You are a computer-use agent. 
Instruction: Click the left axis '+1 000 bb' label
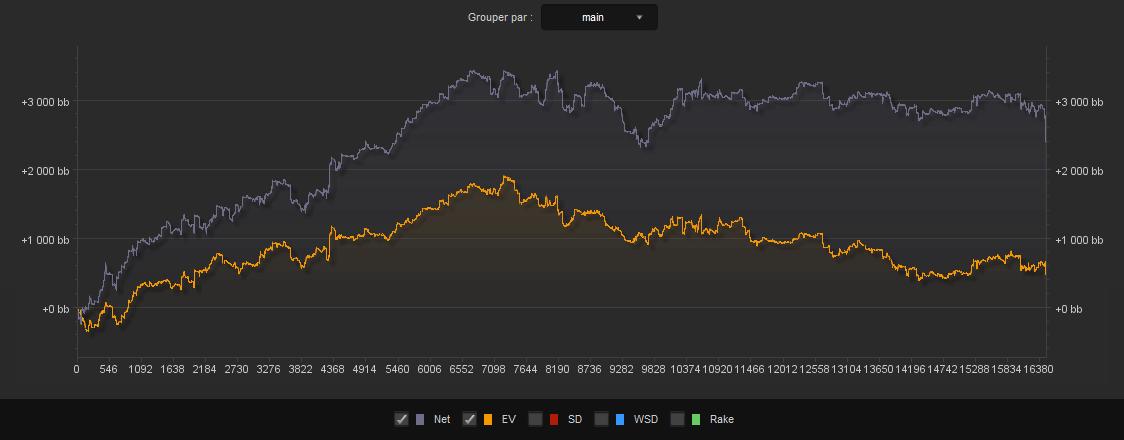[x=45, y=240]
